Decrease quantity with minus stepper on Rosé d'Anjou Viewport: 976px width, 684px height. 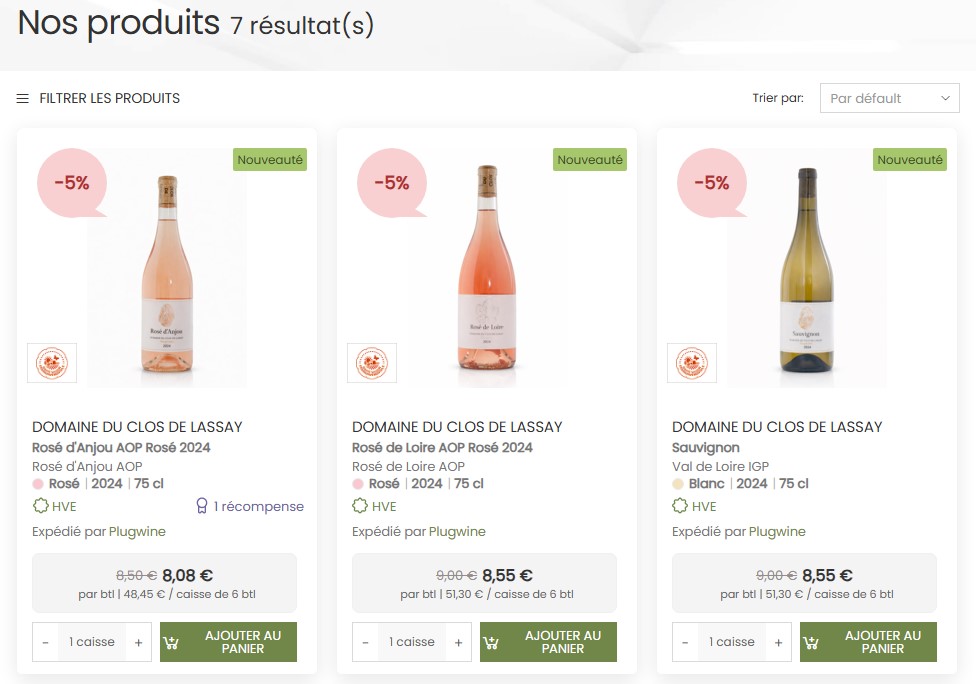[46, 642]
